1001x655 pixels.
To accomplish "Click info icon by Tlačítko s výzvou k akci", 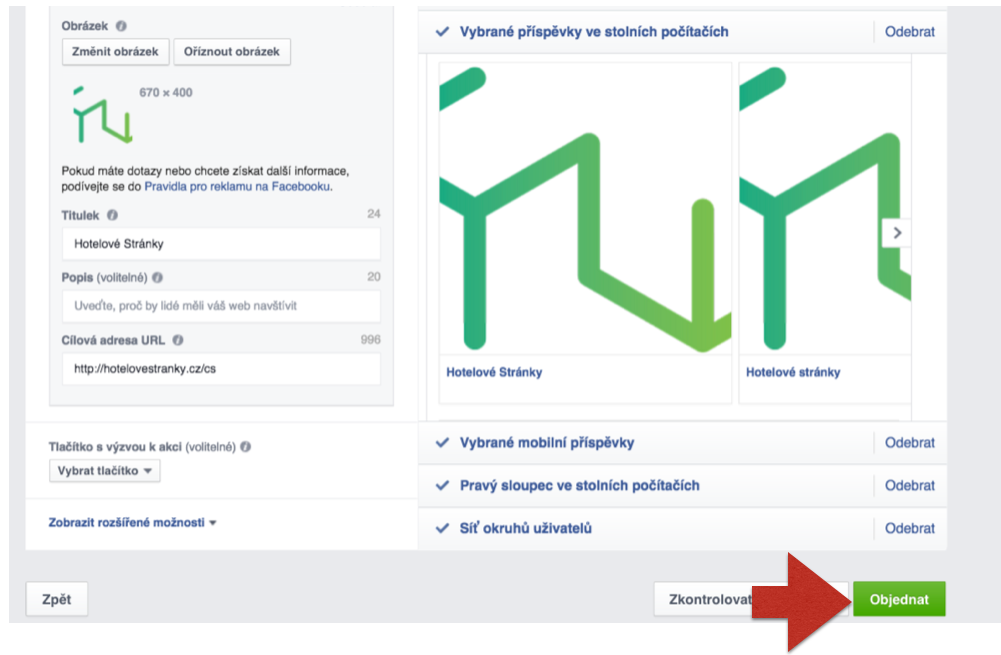I will point(246,447).
